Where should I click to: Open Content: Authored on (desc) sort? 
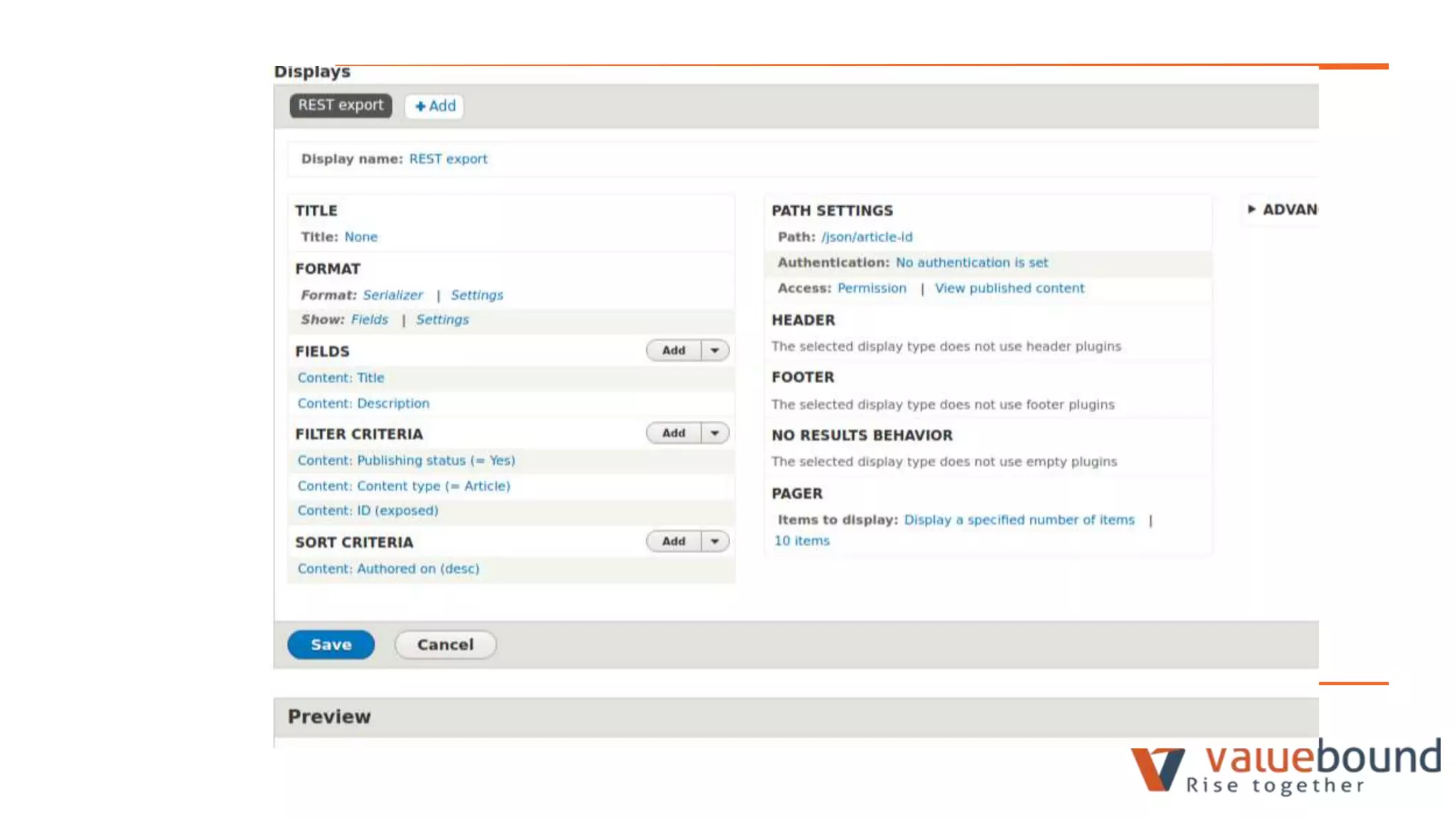click(388, 569)
